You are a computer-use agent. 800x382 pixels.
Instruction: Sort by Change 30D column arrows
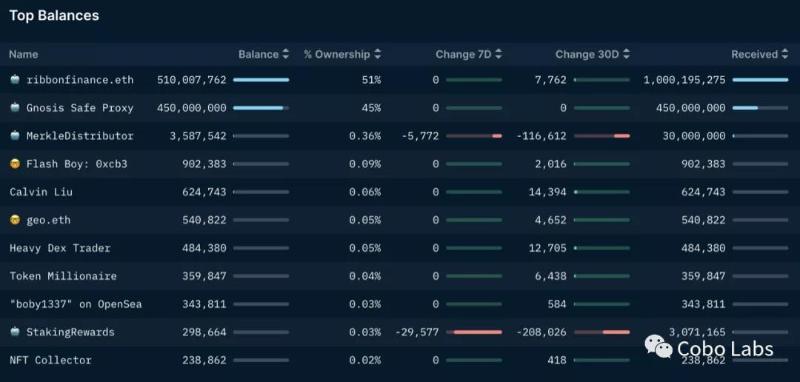coord(626,54)
